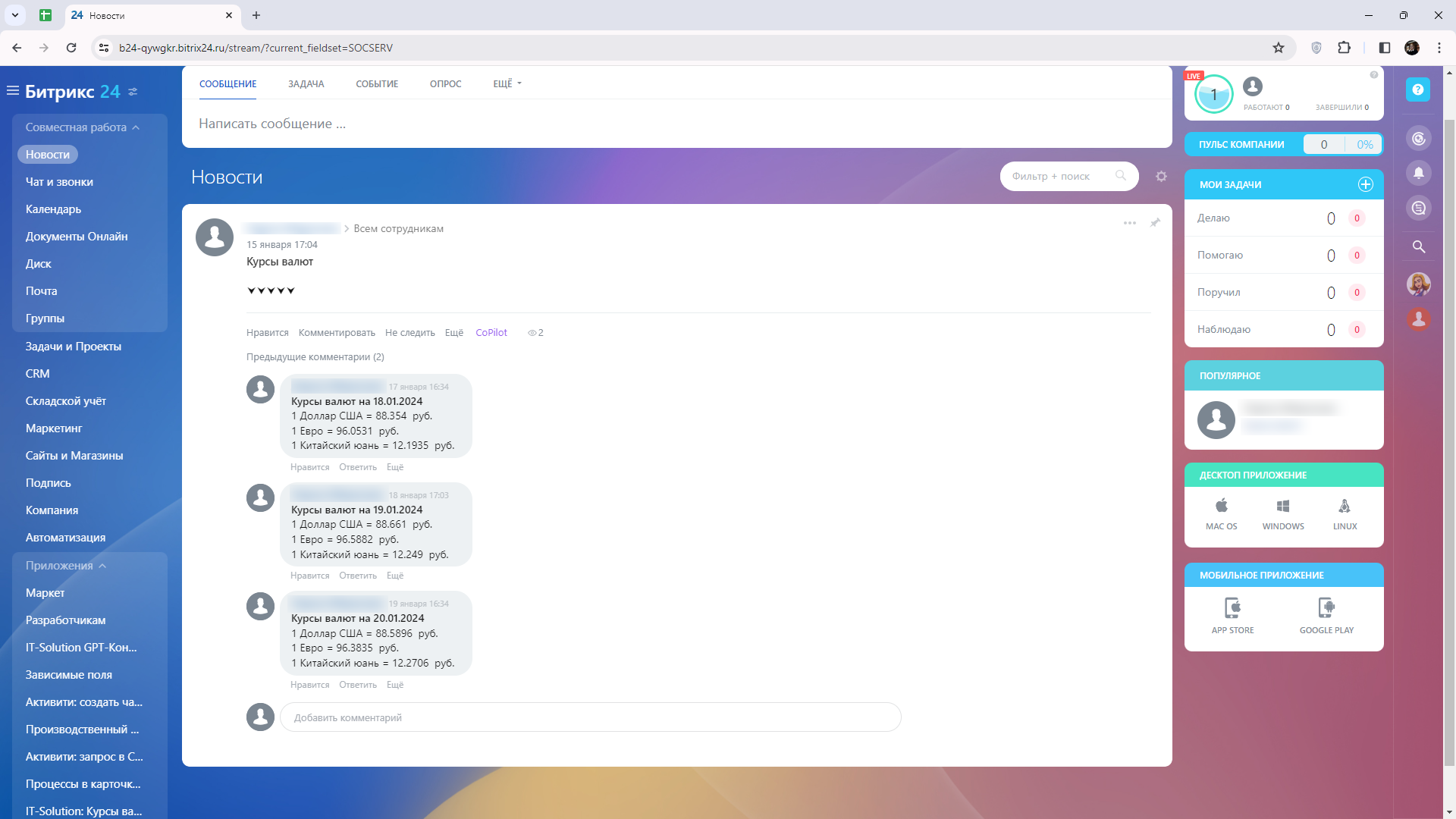Add new task with plus icon
Image resolution: width=1456 pixels, height=819 pixels.
[1365, 184]
